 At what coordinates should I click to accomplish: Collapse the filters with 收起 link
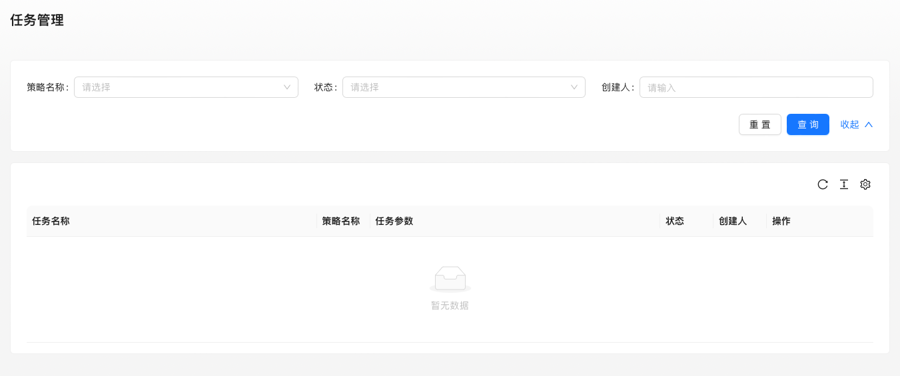point(856,125)
